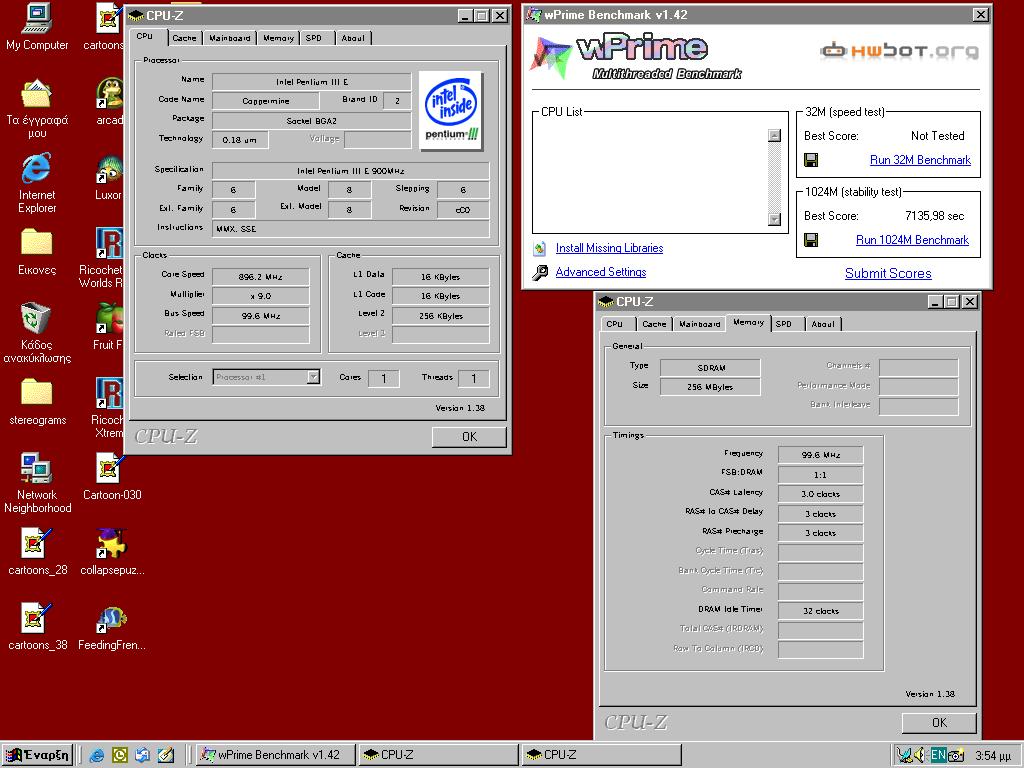
Task: Open the Processor Selection dropdown in CPU-Z
Action: coord(266,377)
